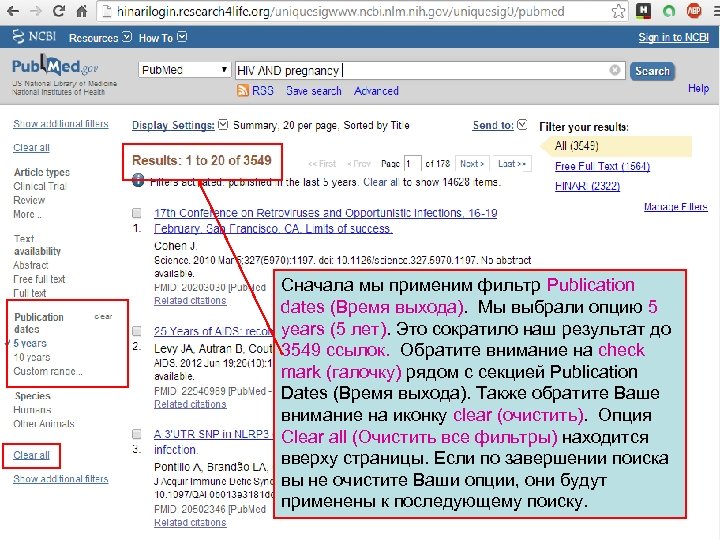Open the Send to dropdown
720x540 pixels.
500,125
